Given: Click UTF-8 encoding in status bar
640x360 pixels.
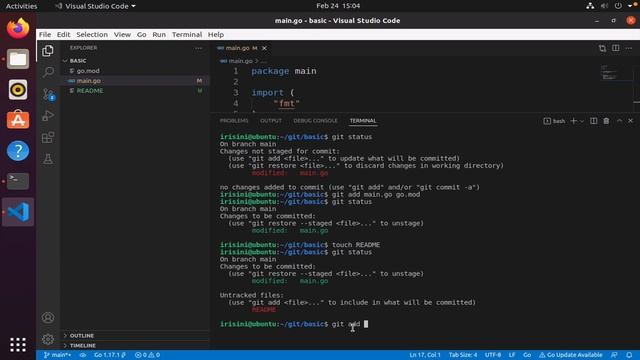Looking at the screenshot, I should (493, 355).
